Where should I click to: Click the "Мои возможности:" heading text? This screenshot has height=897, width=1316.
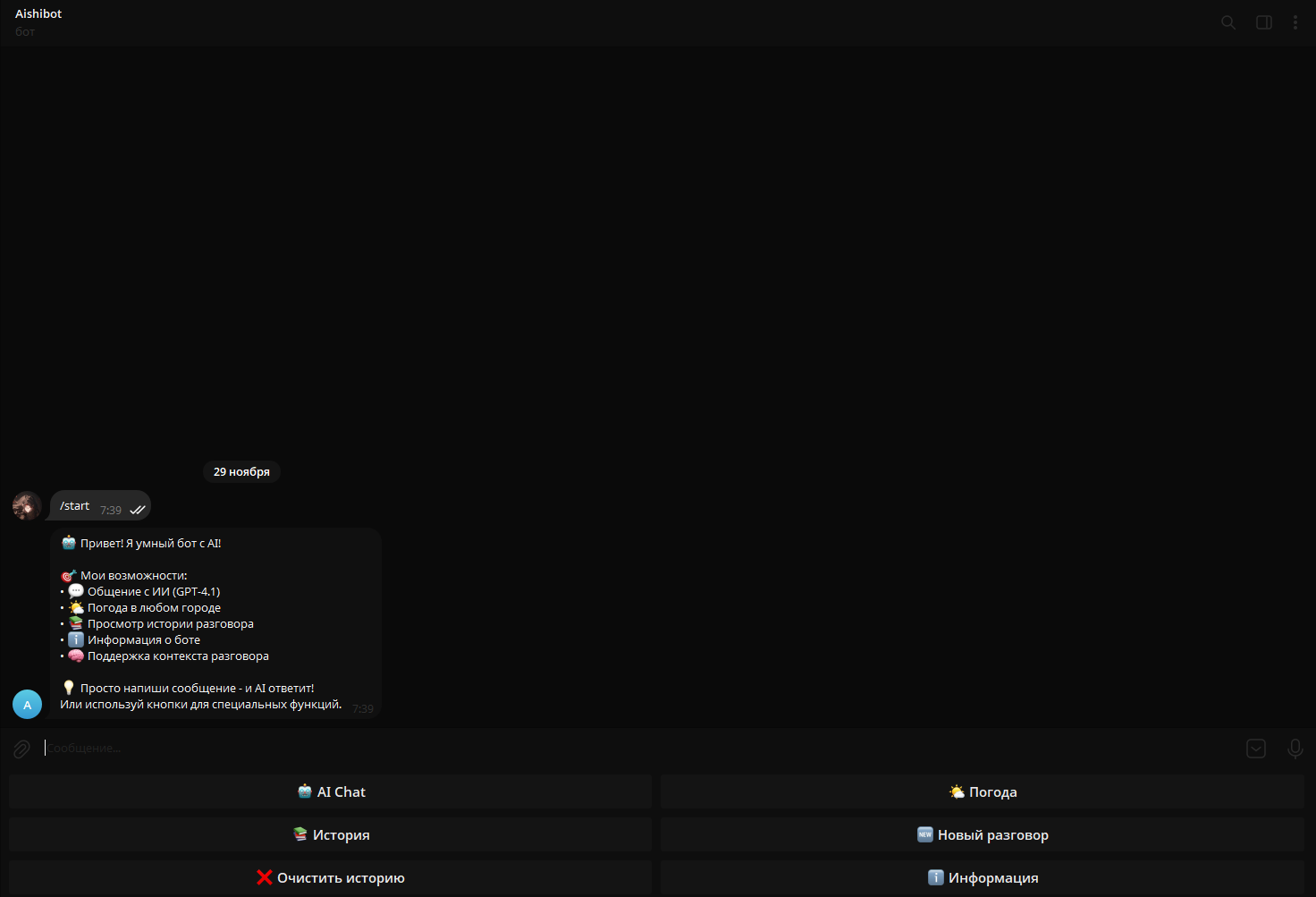134,576
